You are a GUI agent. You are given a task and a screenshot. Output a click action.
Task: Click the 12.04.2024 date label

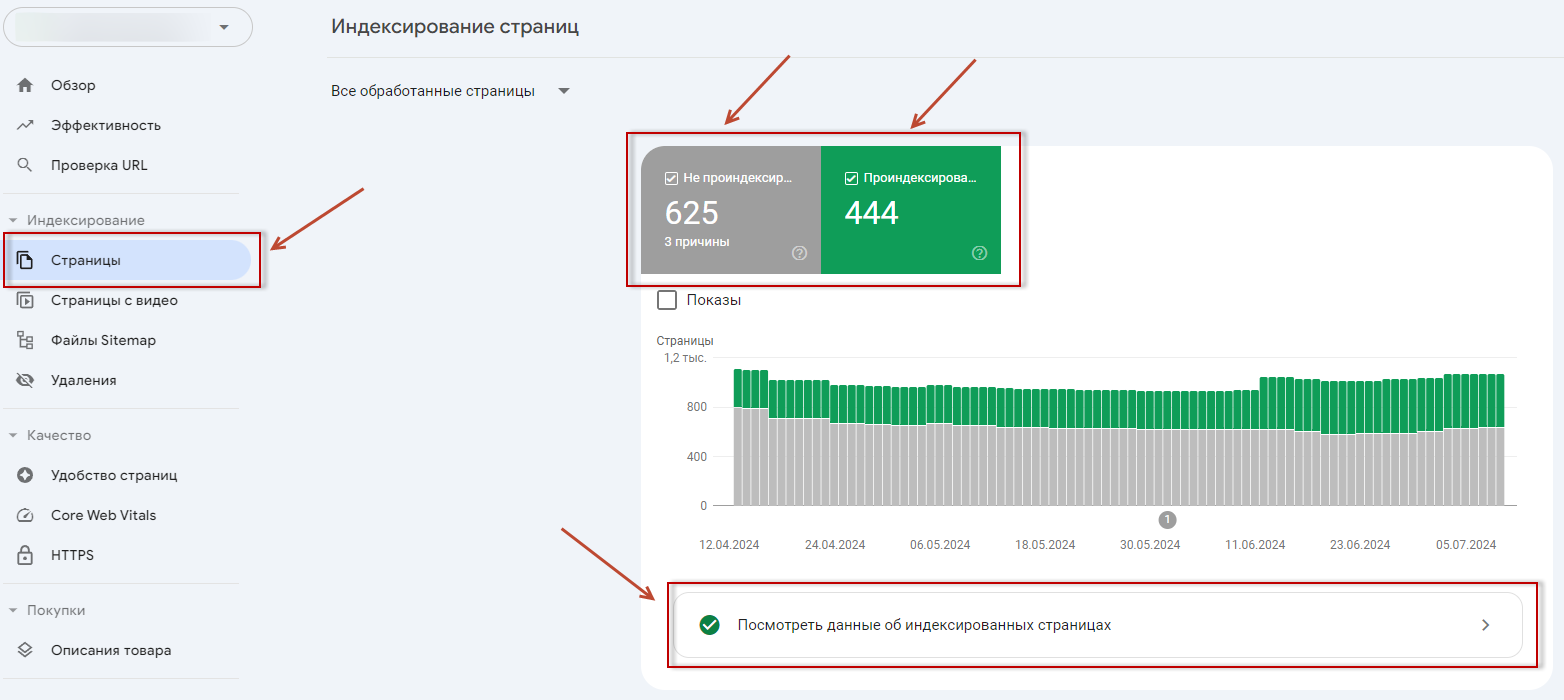point(729,545)
